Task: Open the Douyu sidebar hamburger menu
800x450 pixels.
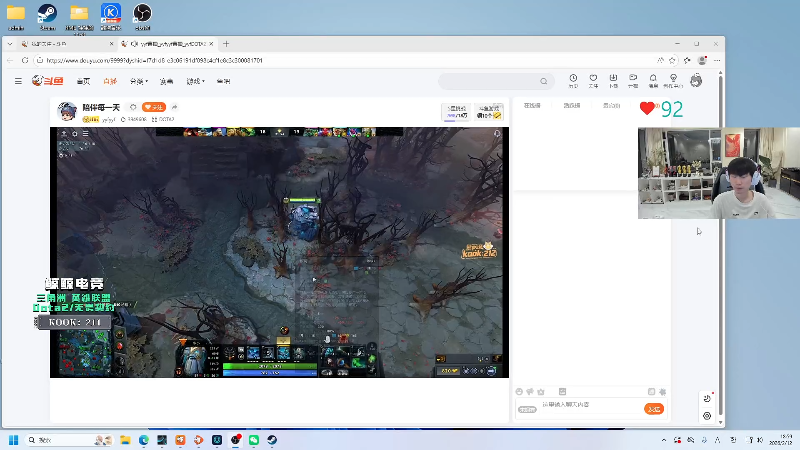Action: 18,81
